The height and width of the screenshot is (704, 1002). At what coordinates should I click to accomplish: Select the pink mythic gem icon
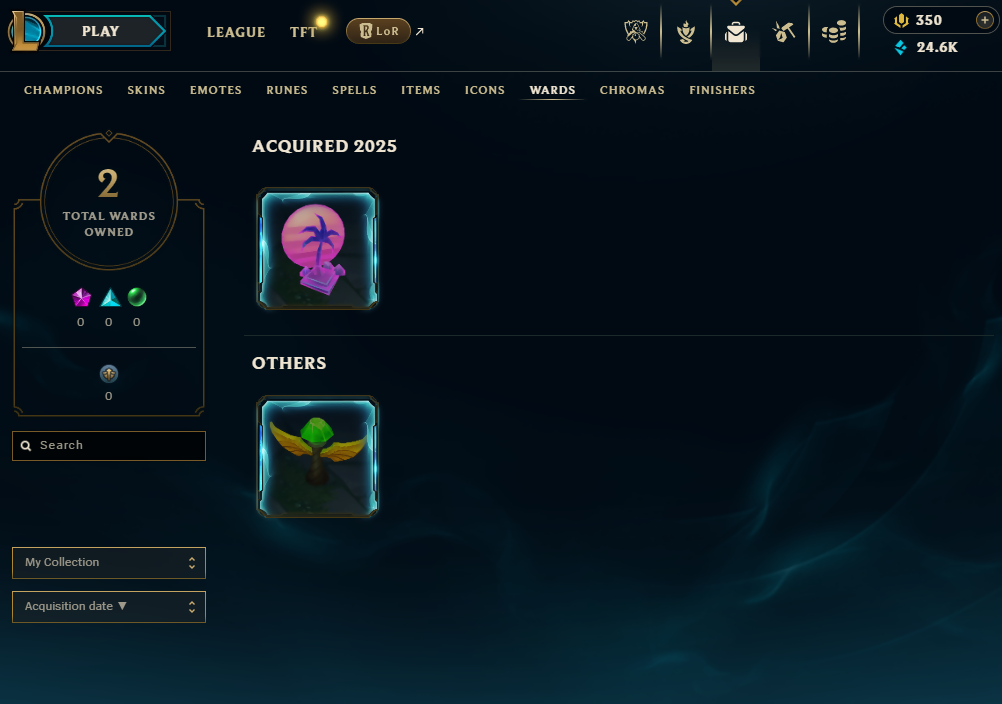(x=81, y=297)
